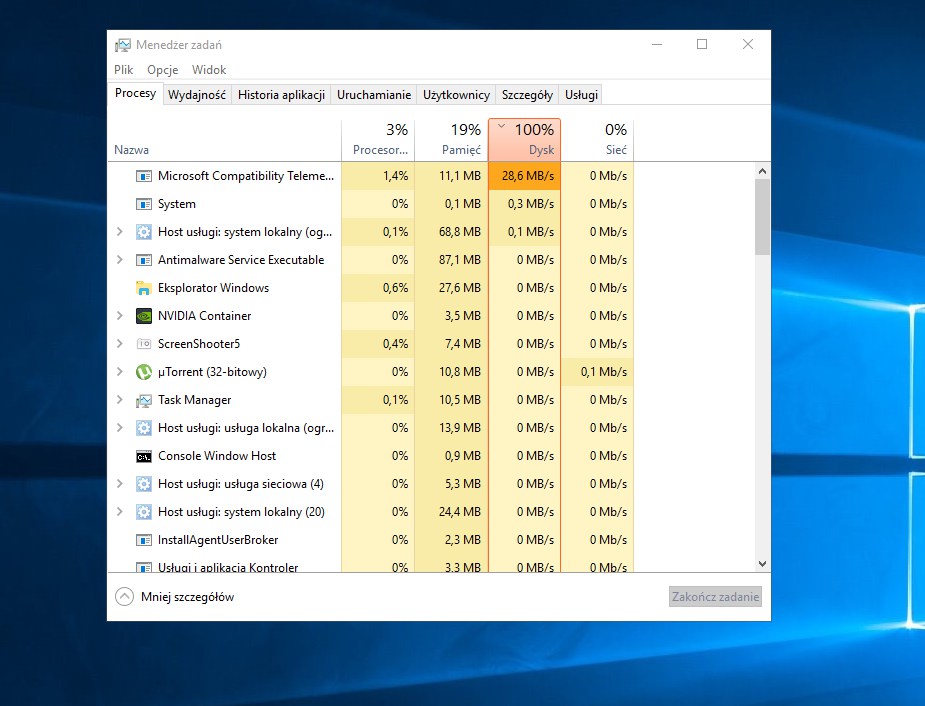925x706 pixels.
Task: Sort by the Nazwa column header
Action: point(225,140)
